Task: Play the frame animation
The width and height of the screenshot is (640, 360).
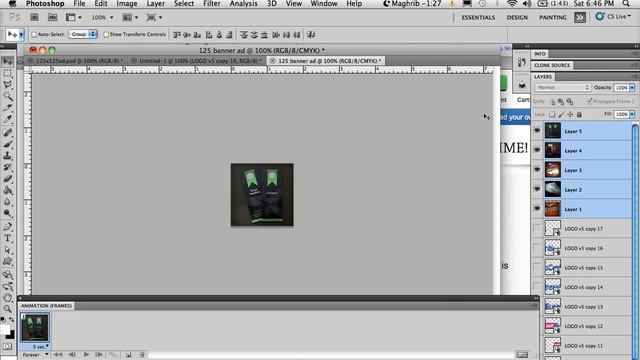Action: coord(86,355)
